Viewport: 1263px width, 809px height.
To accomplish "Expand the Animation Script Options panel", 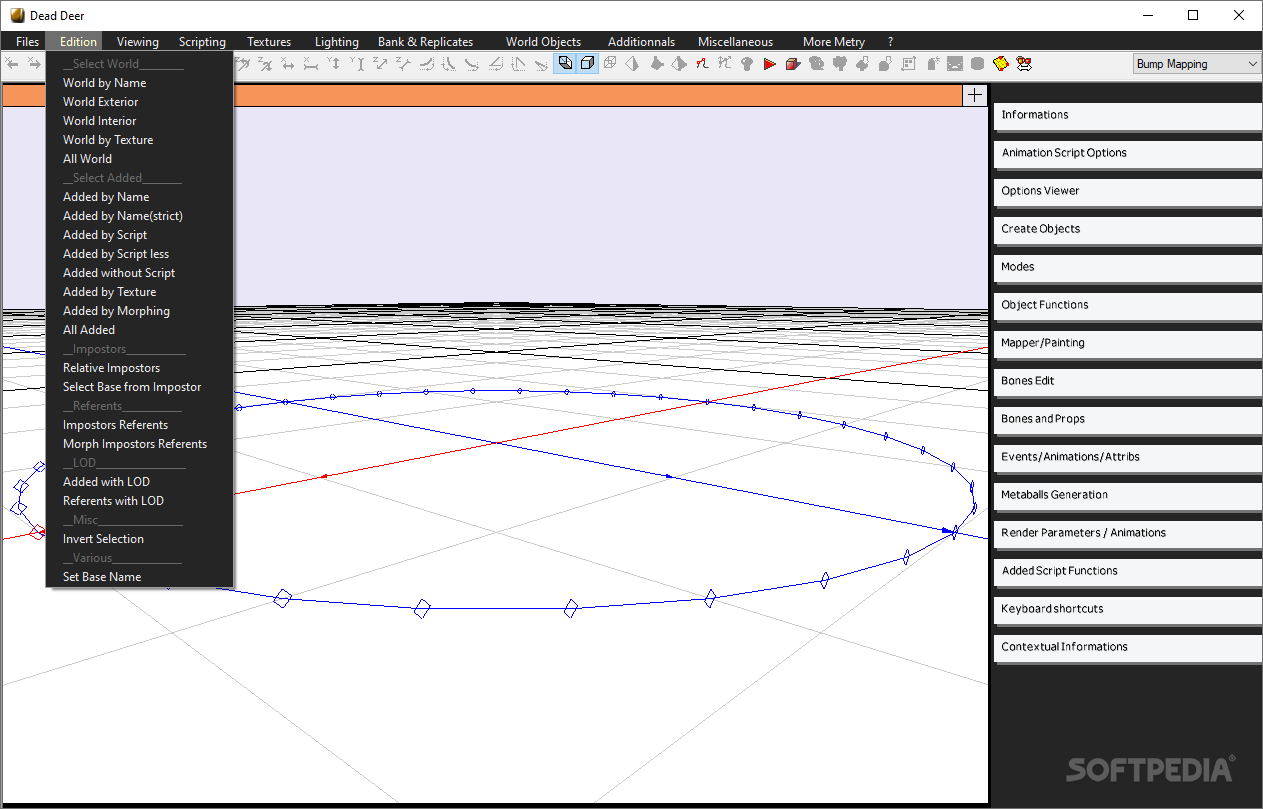I will point(1127,153).
